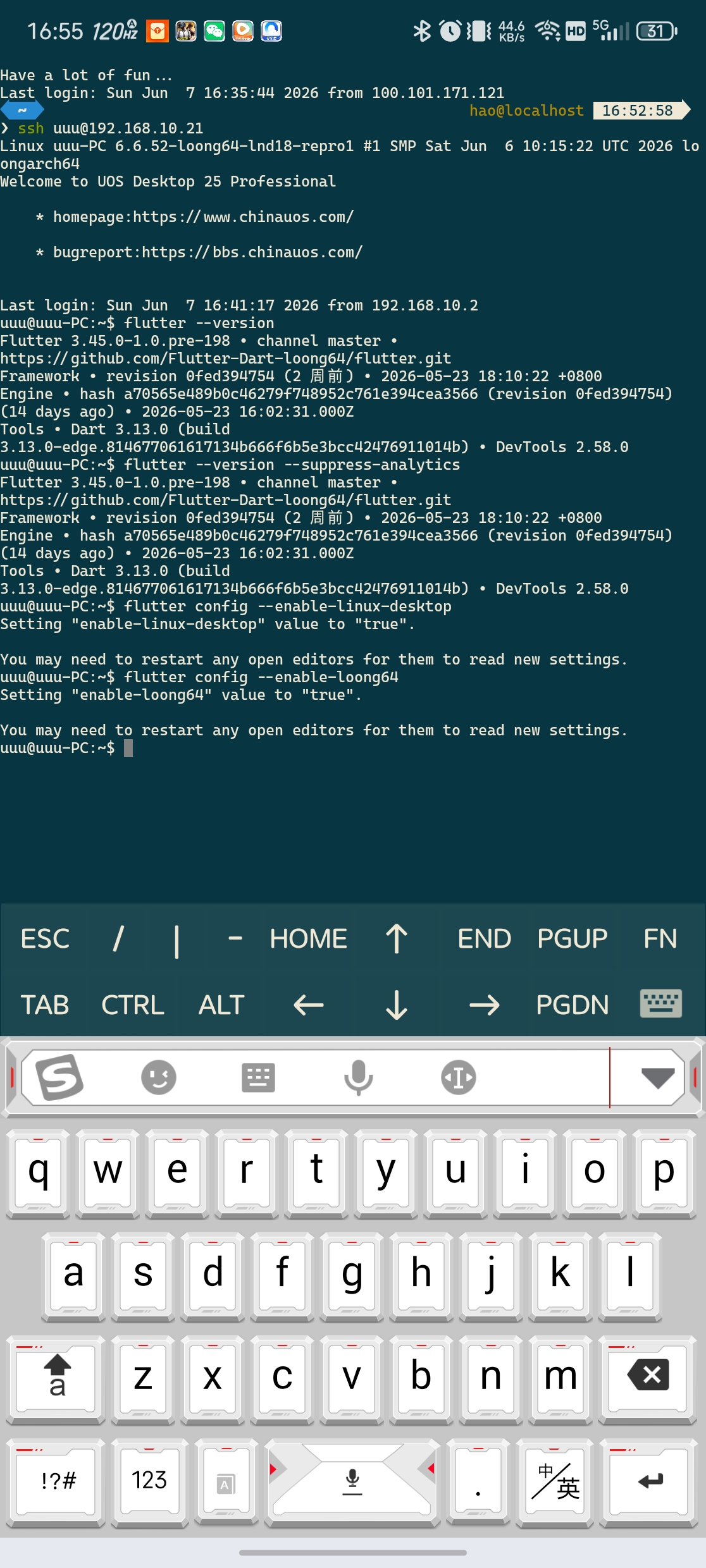Screen dimensions: 706x1568
Task: Tap the y key
Action: (387, 1173)
